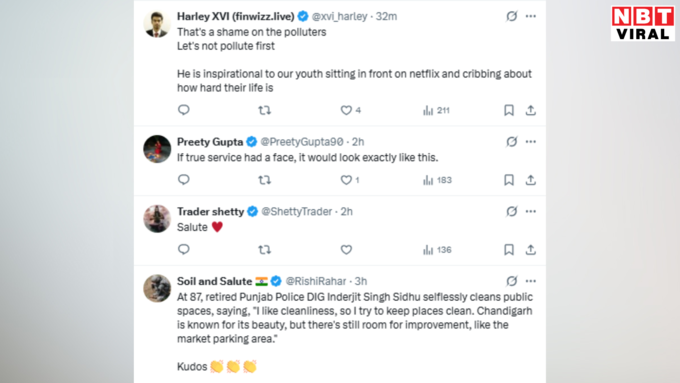The image size is (680, 383).
Task: Open @RishiRahar profile link
Action: [x=316, y=281]
